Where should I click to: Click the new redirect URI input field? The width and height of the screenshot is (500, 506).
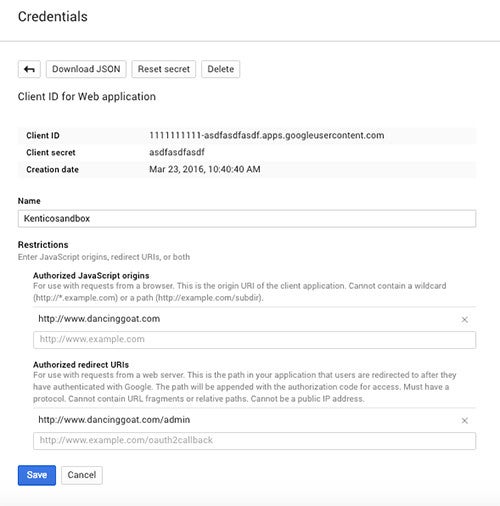[x=254, y=441]
